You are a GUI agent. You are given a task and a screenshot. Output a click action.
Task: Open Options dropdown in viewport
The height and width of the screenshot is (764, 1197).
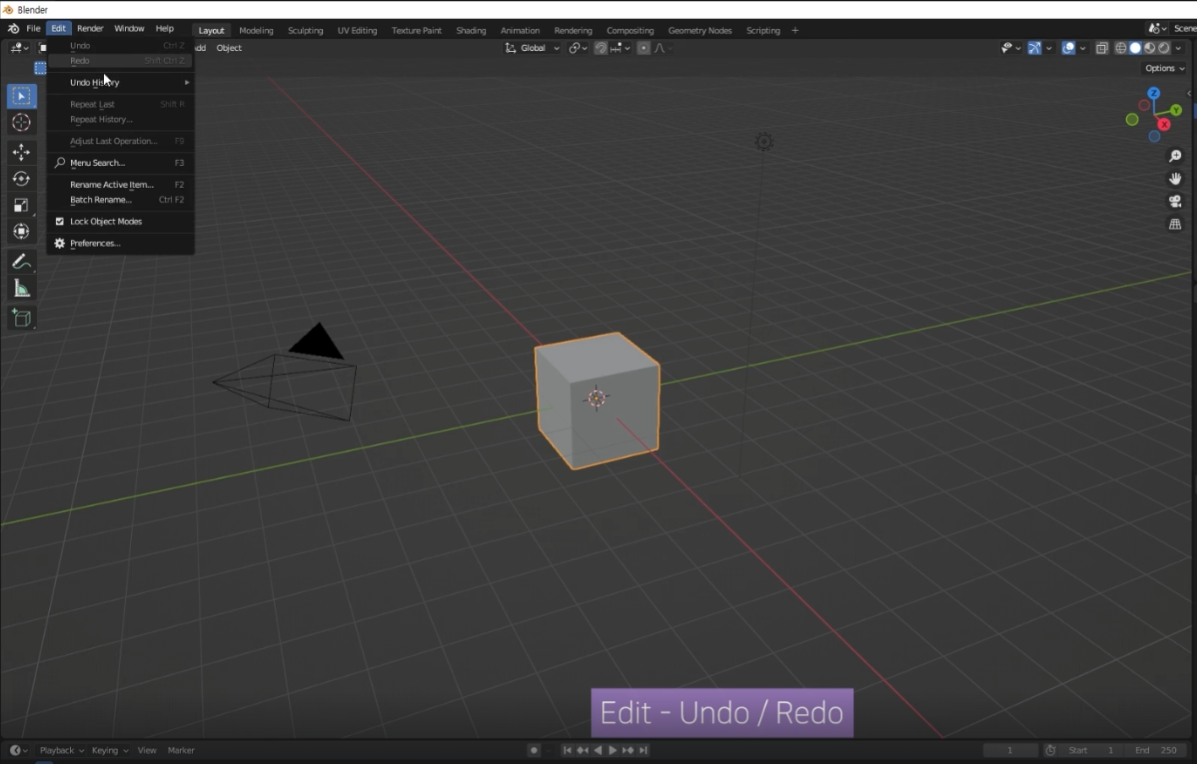coord(1165,68)
